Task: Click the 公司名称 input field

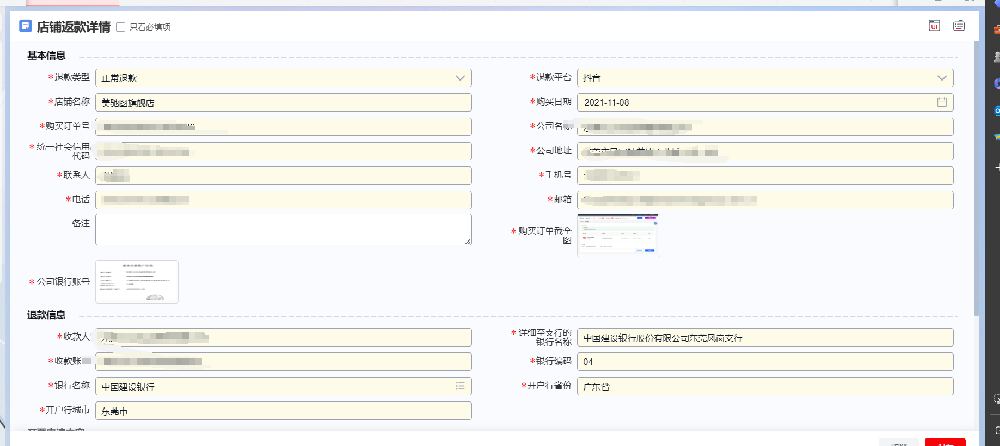Action: pyautogui.click(x=765, y=126)
